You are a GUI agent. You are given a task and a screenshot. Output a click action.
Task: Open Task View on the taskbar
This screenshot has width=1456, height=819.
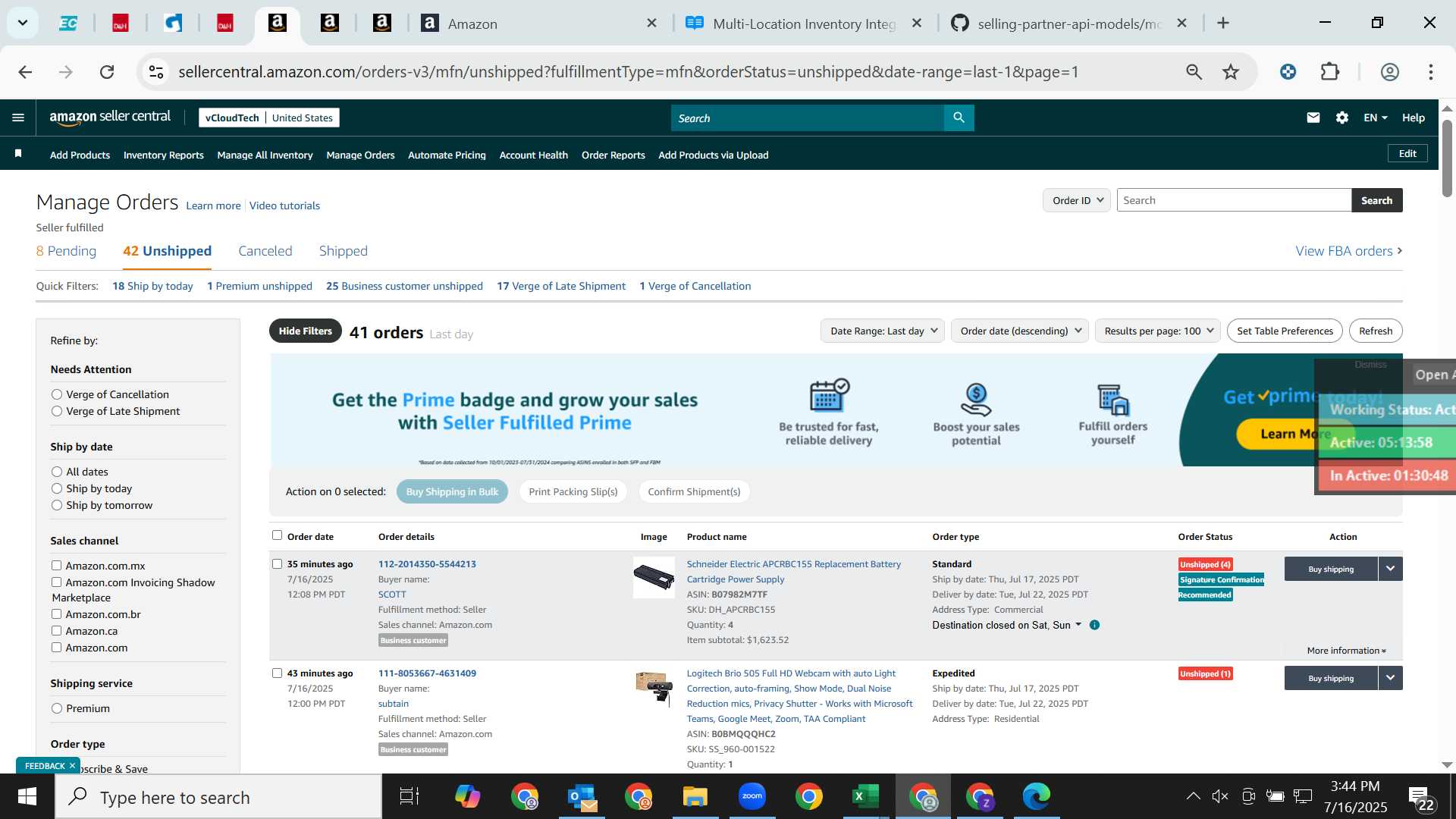(x=409, y=796)
